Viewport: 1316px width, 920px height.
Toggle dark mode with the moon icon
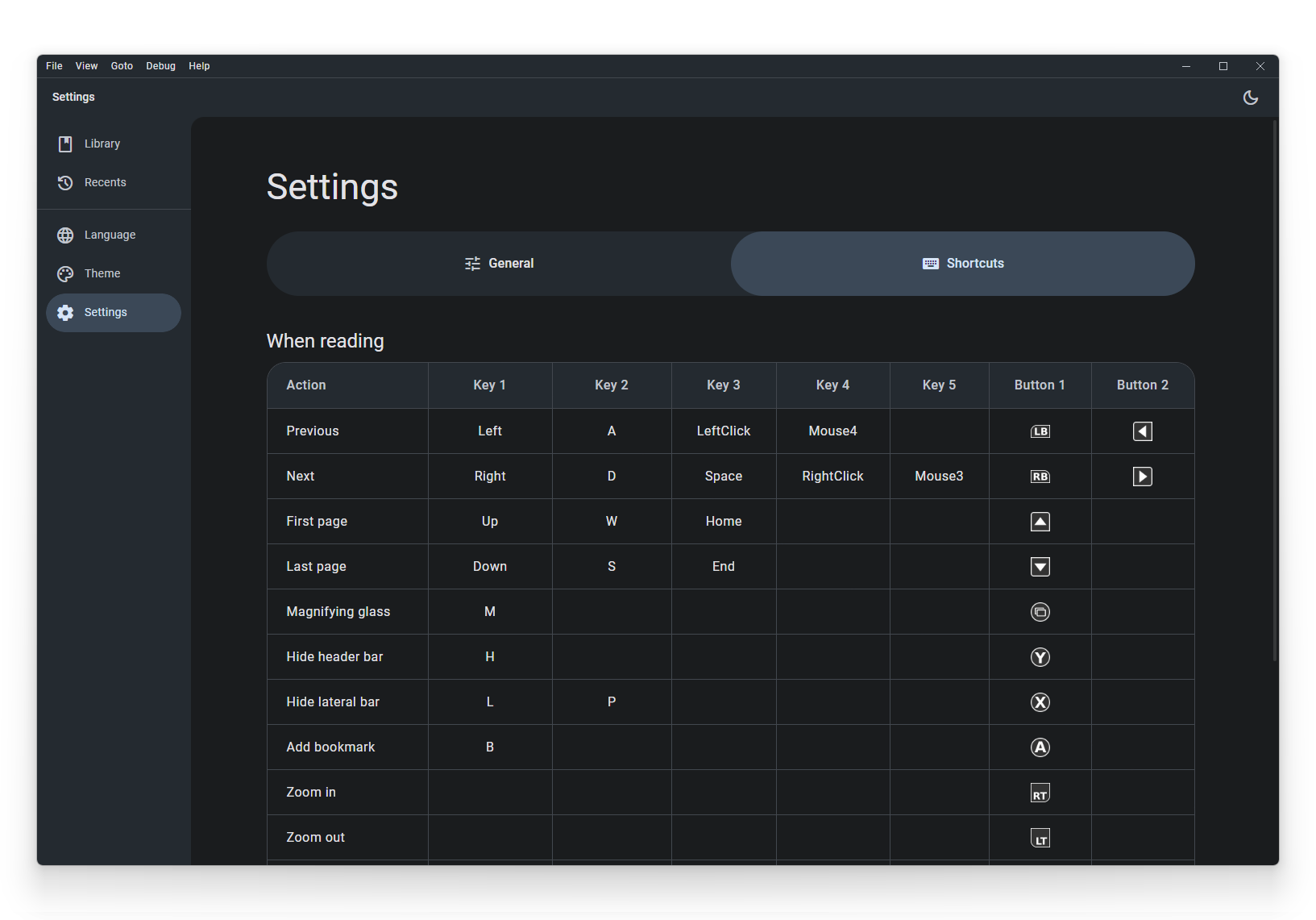pos(1251,98)
